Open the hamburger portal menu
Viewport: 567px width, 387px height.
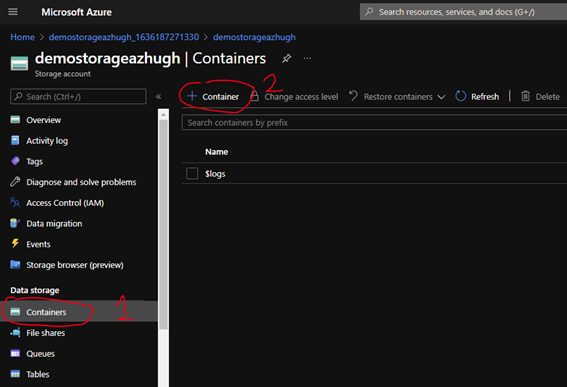[13, 12]
